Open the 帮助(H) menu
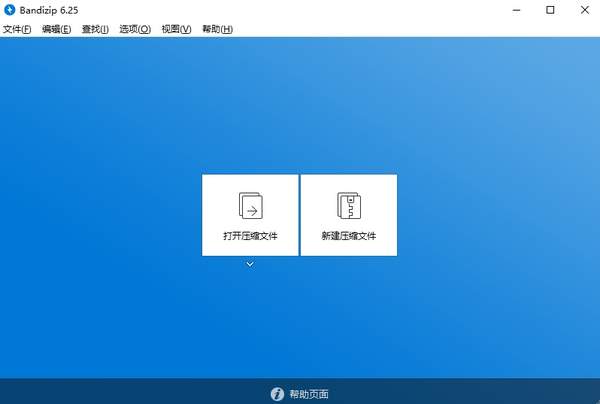 click(217, 29)
